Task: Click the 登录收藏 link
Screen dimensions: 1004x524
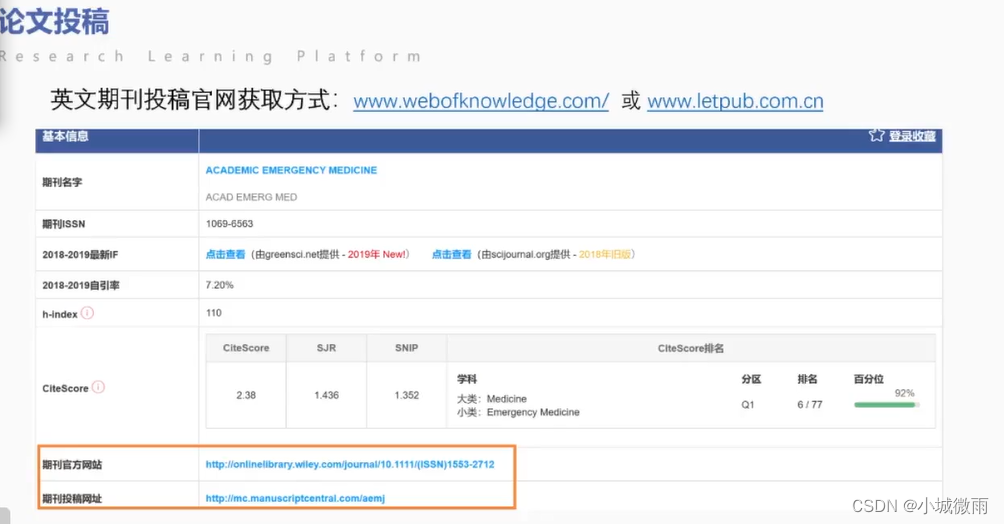Action: [912, 136]
